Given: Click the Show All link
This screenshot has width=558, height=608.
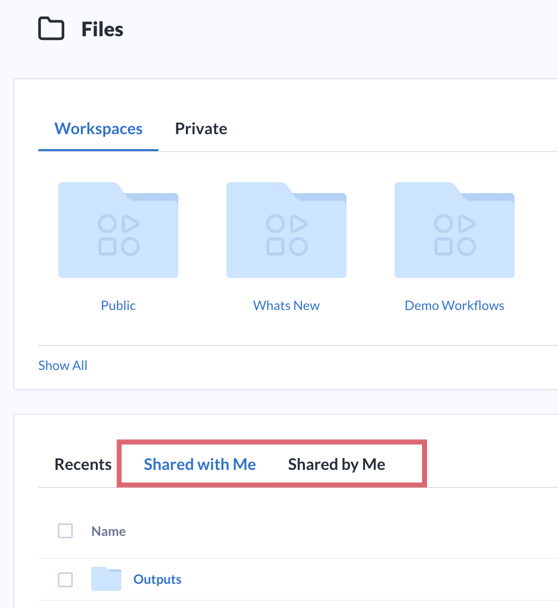Looking at the screenshot, I should pos(63,365).
